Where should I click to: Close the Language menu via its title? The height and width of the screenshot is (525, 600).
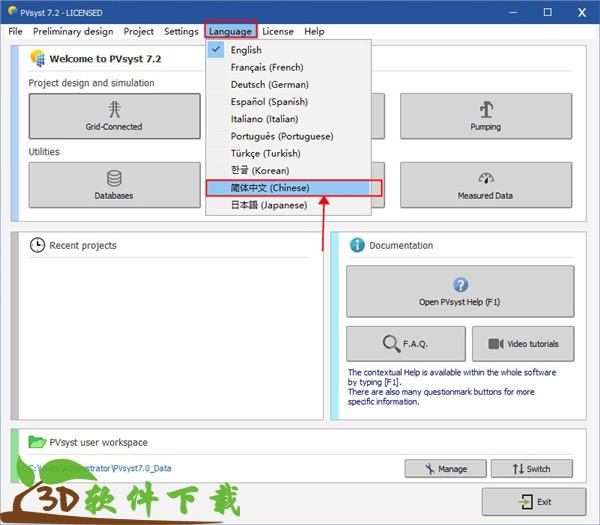click(x=230, y=31)
